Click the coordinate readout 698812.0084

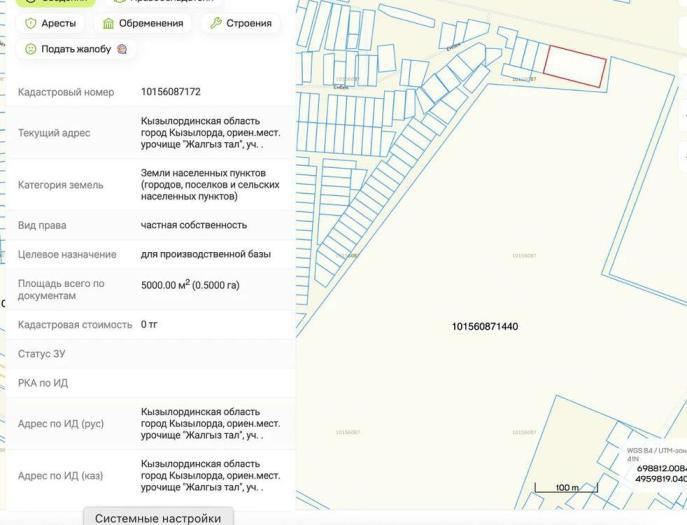661,467
